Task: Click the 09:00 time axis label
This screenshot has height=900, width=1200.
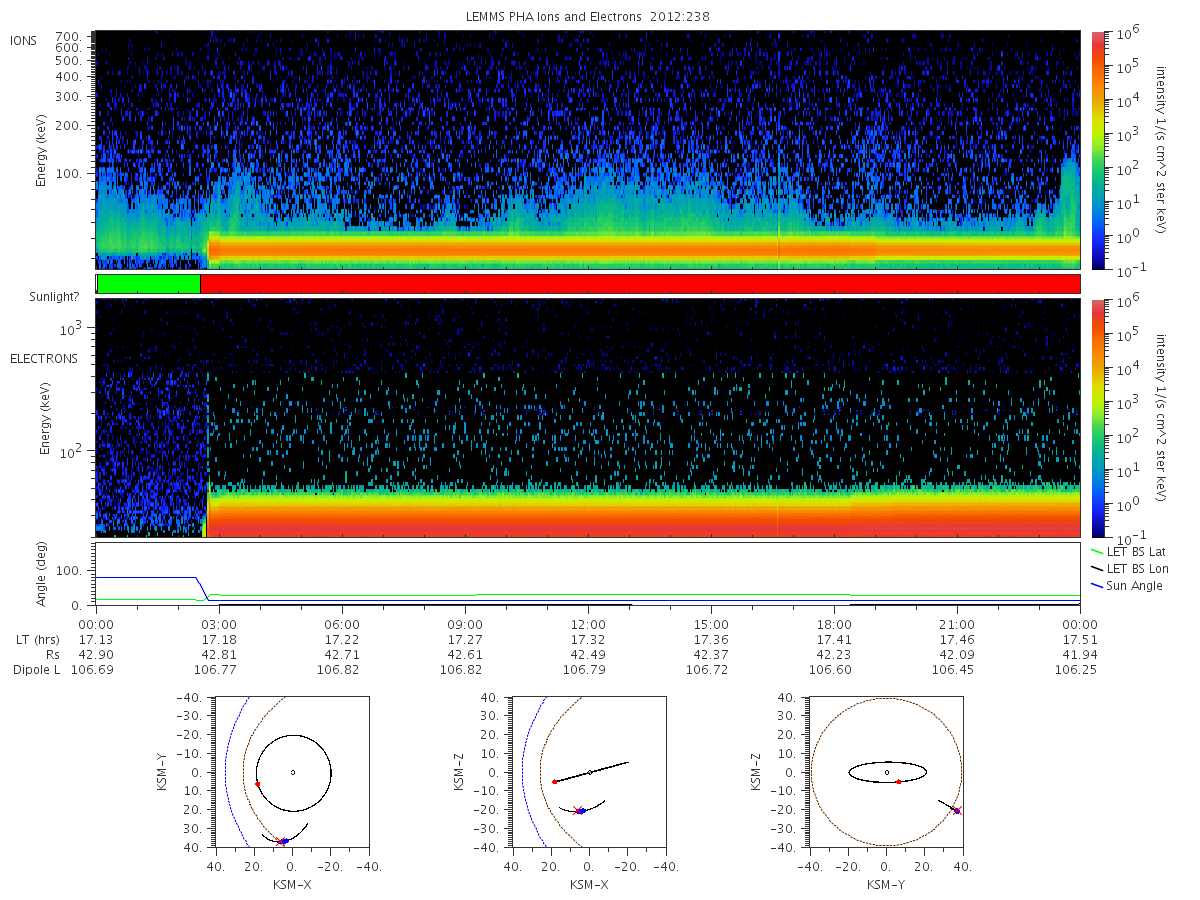Action: (x=465, y=623)
